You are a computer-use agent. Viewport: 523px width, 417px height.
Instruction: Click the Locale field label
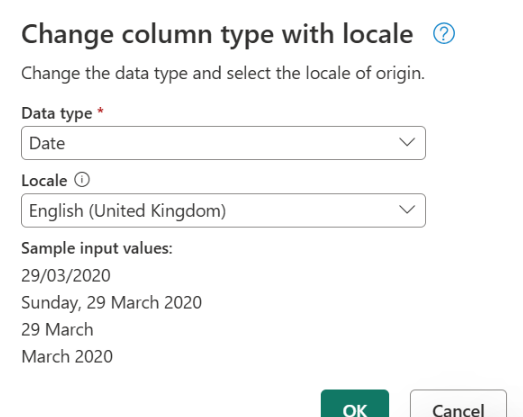[x=44, y=180]
